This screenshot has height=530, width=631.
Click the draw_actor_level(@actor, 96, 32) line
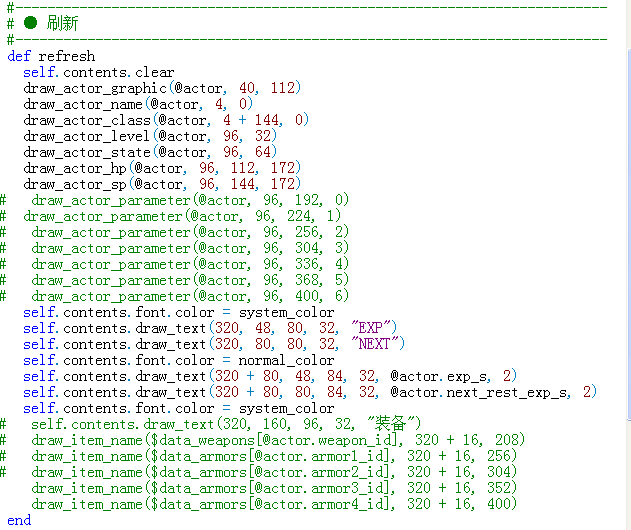pos(150,136)
